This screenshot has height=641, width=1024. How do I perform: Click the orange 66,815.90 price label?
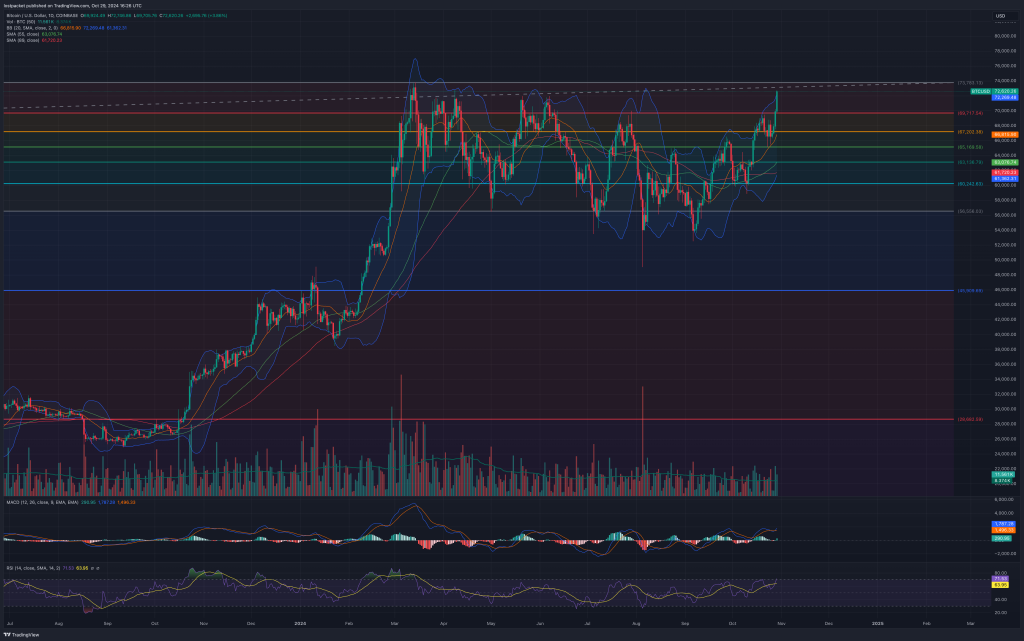1004,134
